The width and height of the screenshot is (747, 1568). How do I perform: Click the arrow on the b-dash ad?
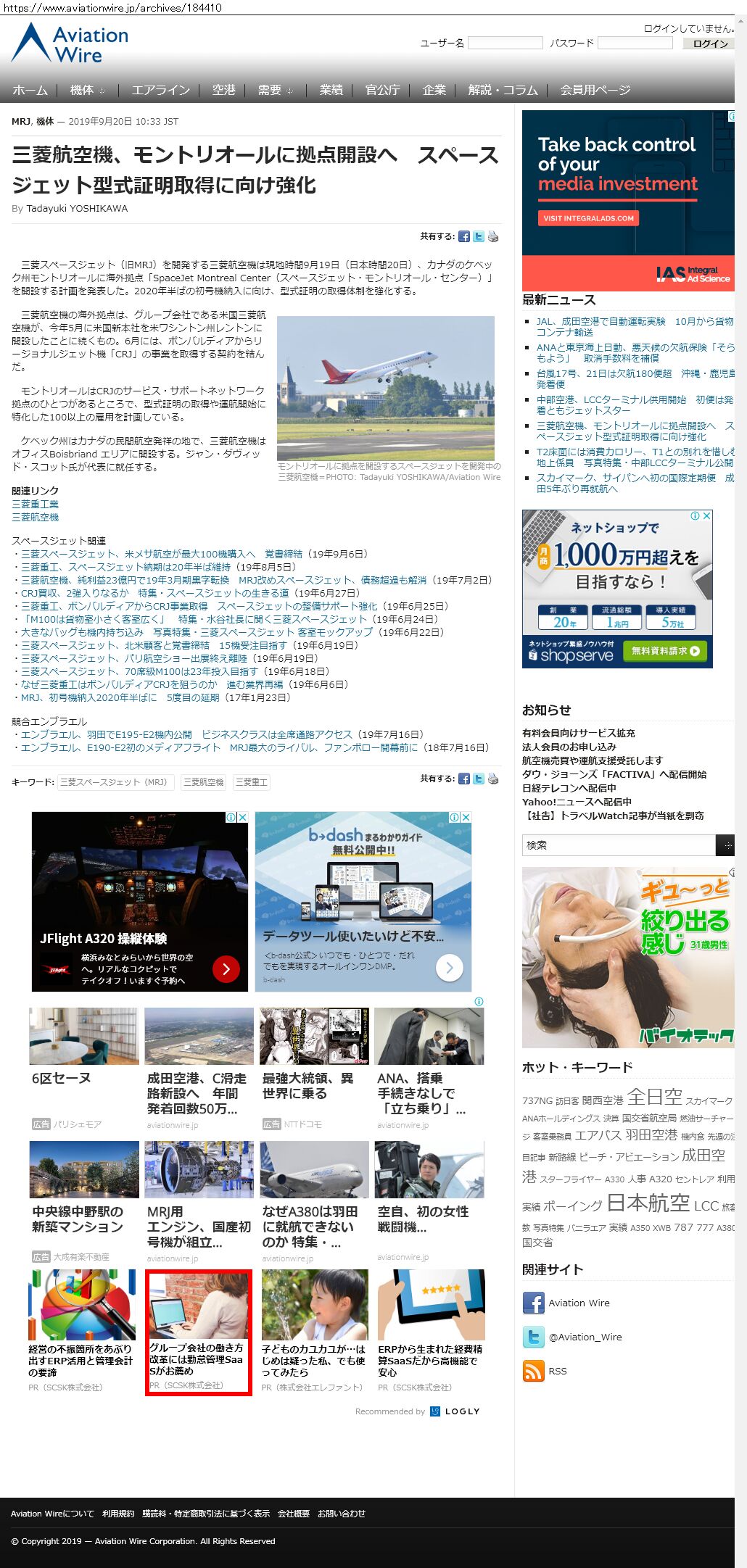pos(450,967)
